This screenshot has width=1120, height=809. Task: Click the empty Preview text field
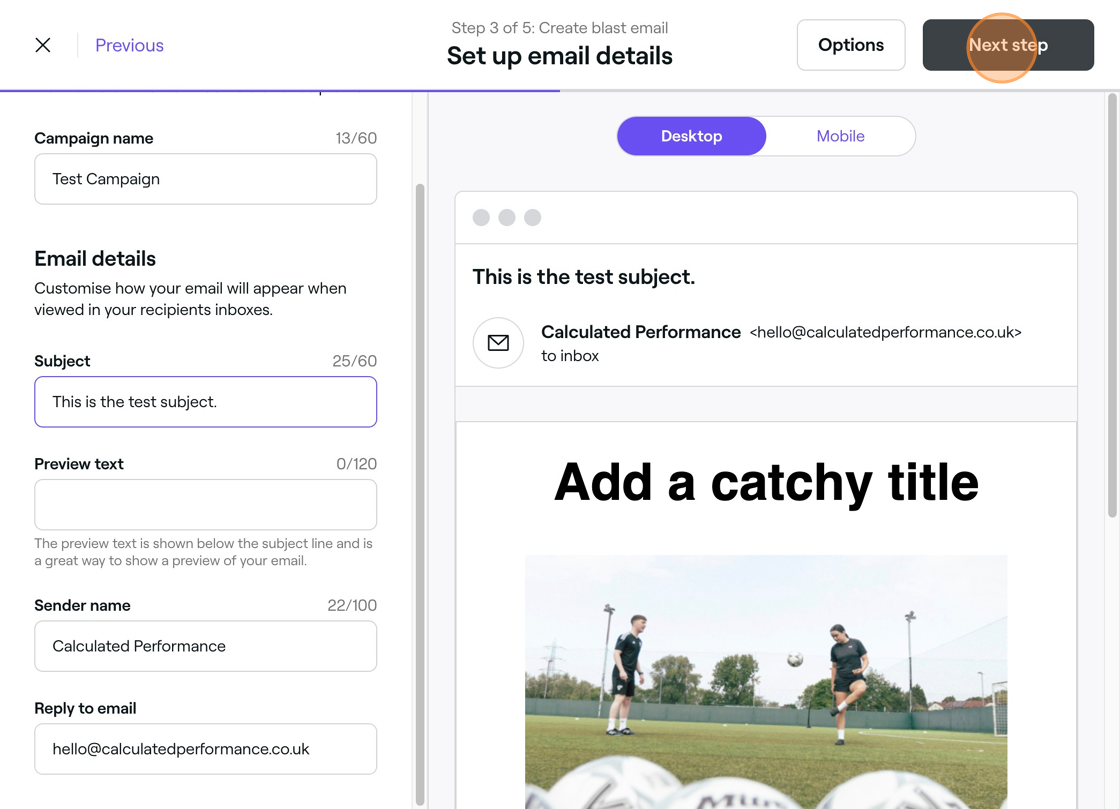click(206, 505)
